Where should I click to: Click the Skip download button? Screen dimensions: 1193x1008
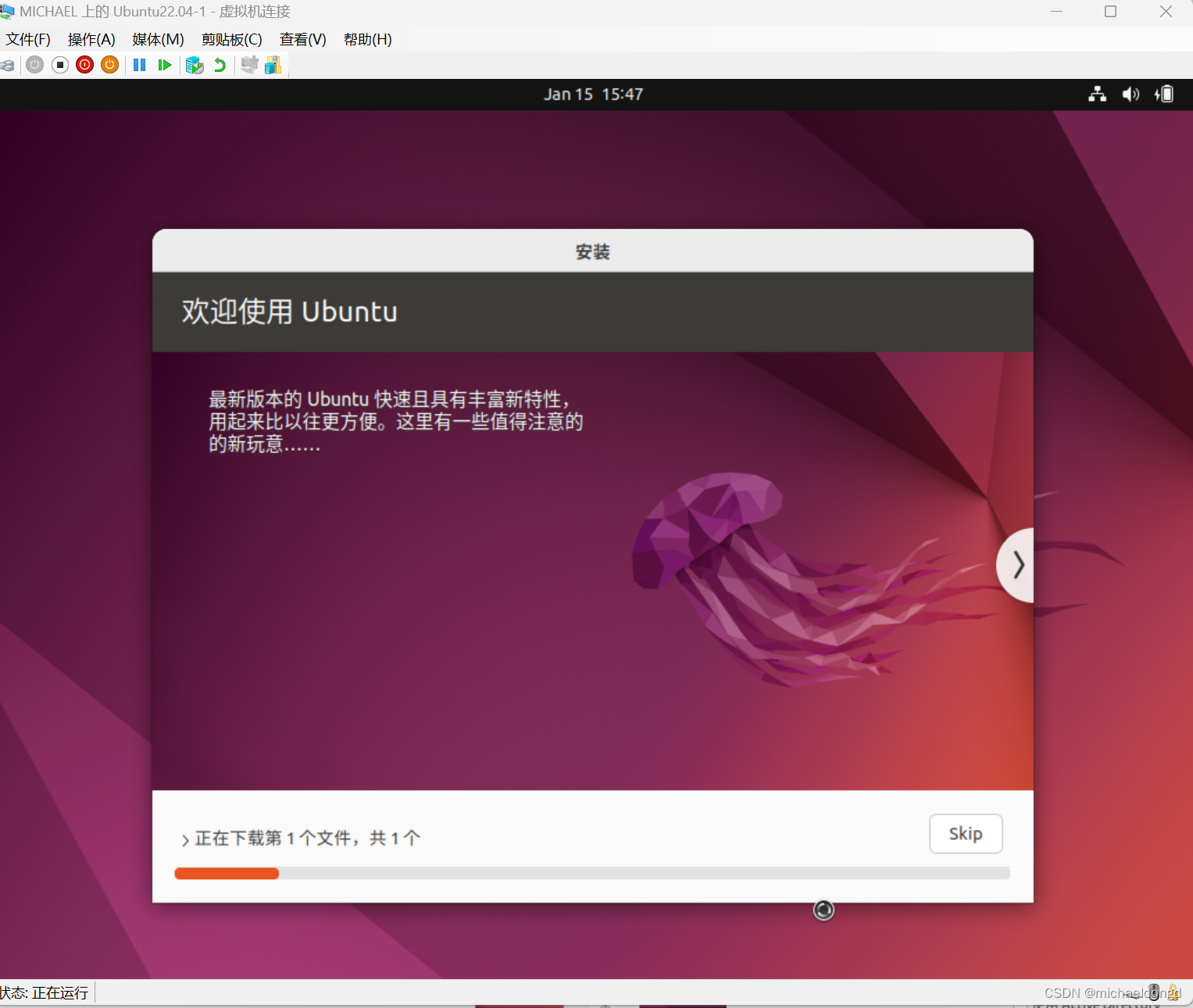click(x=966, y=834)
